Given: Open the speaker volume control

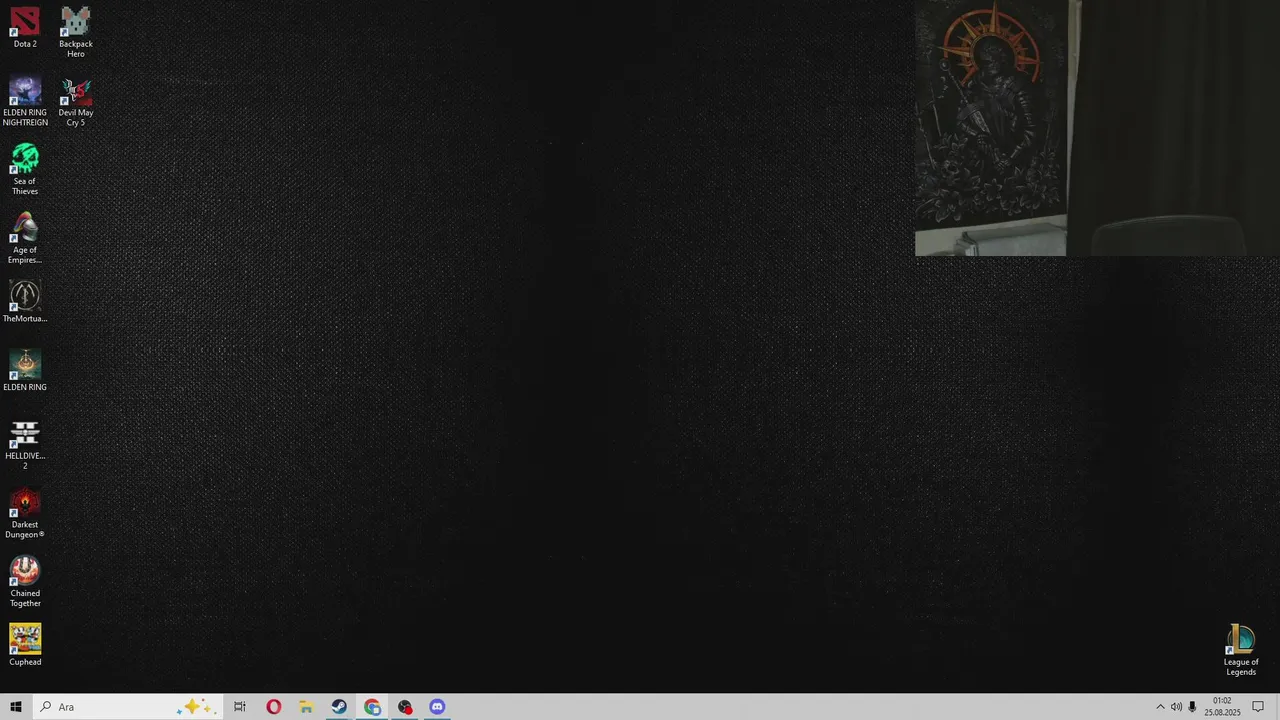Looking at the screenshot, I should pos(1176,707).
